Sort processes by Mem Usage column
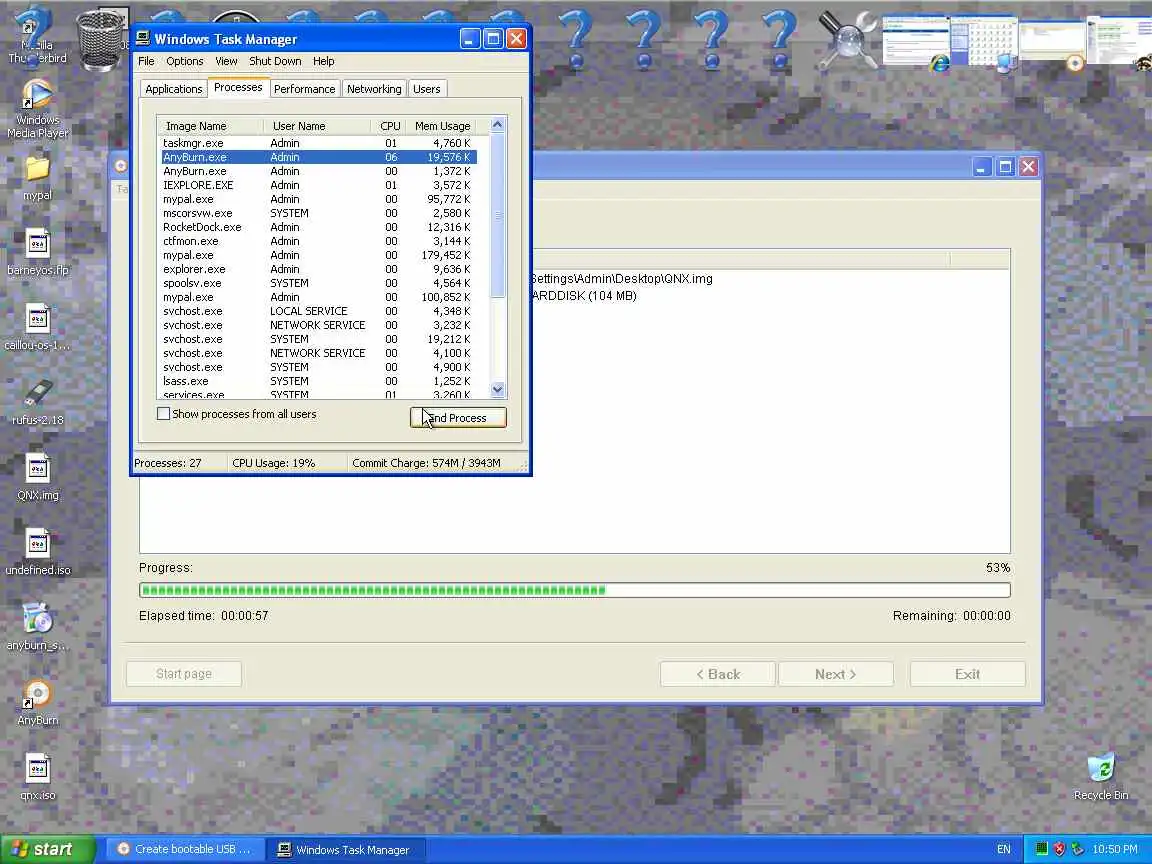Screen dimensions: 1152x864 pyautogui.click(x=440, y=126)
